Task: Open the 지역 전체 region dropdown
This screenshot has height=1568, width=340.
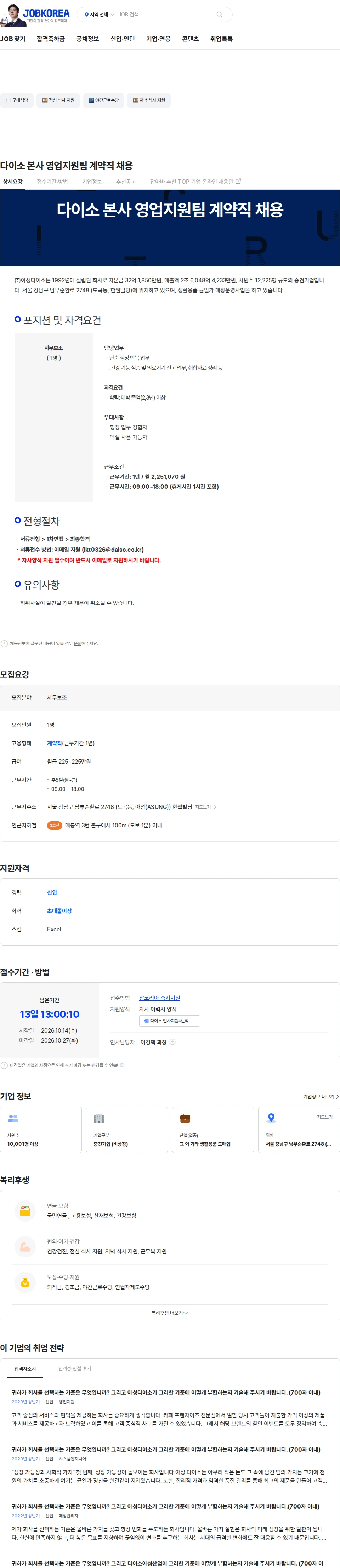Action: coord(99,14)
